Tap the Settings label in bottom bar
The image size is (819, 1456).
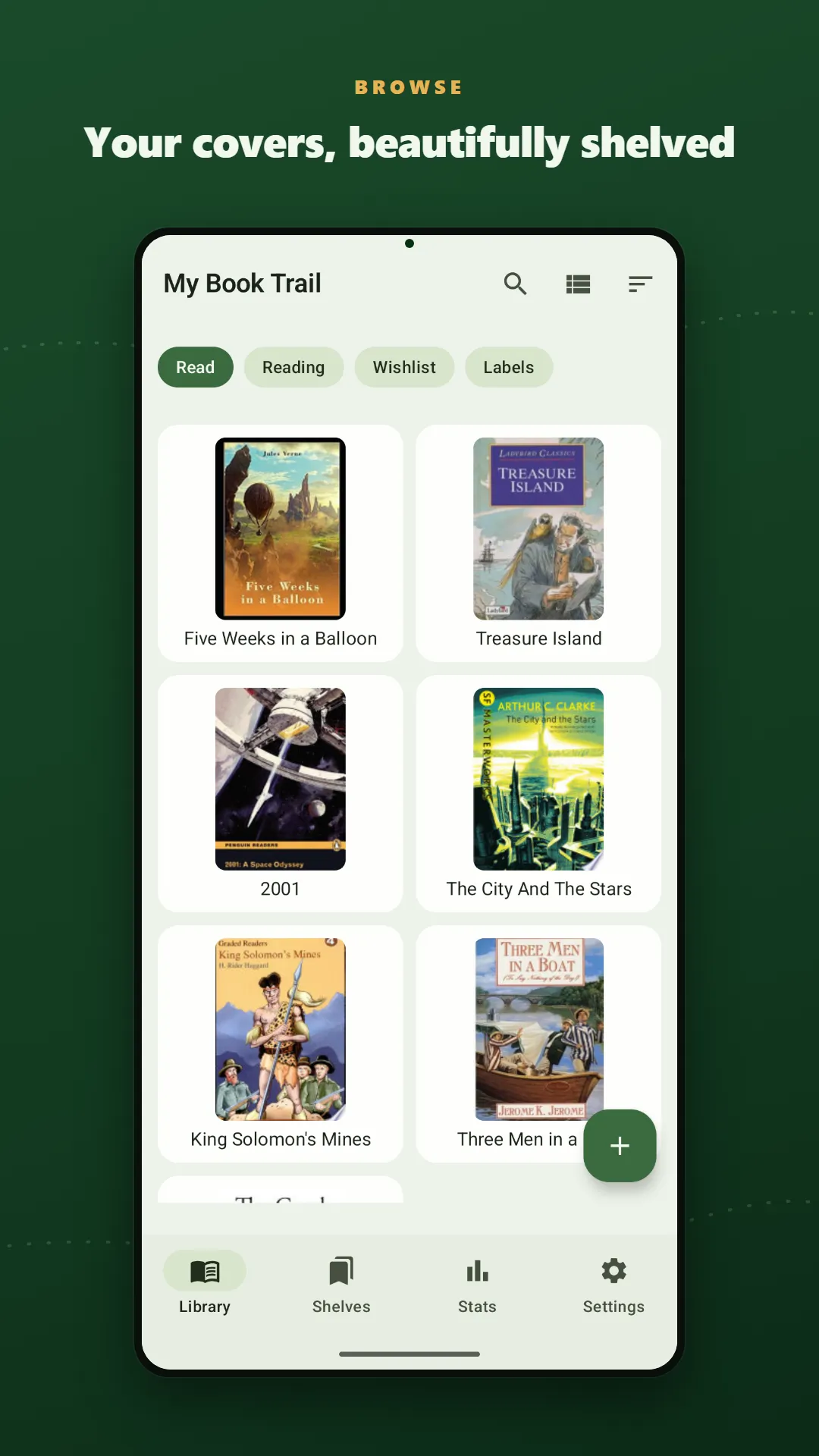point(613,1307)
